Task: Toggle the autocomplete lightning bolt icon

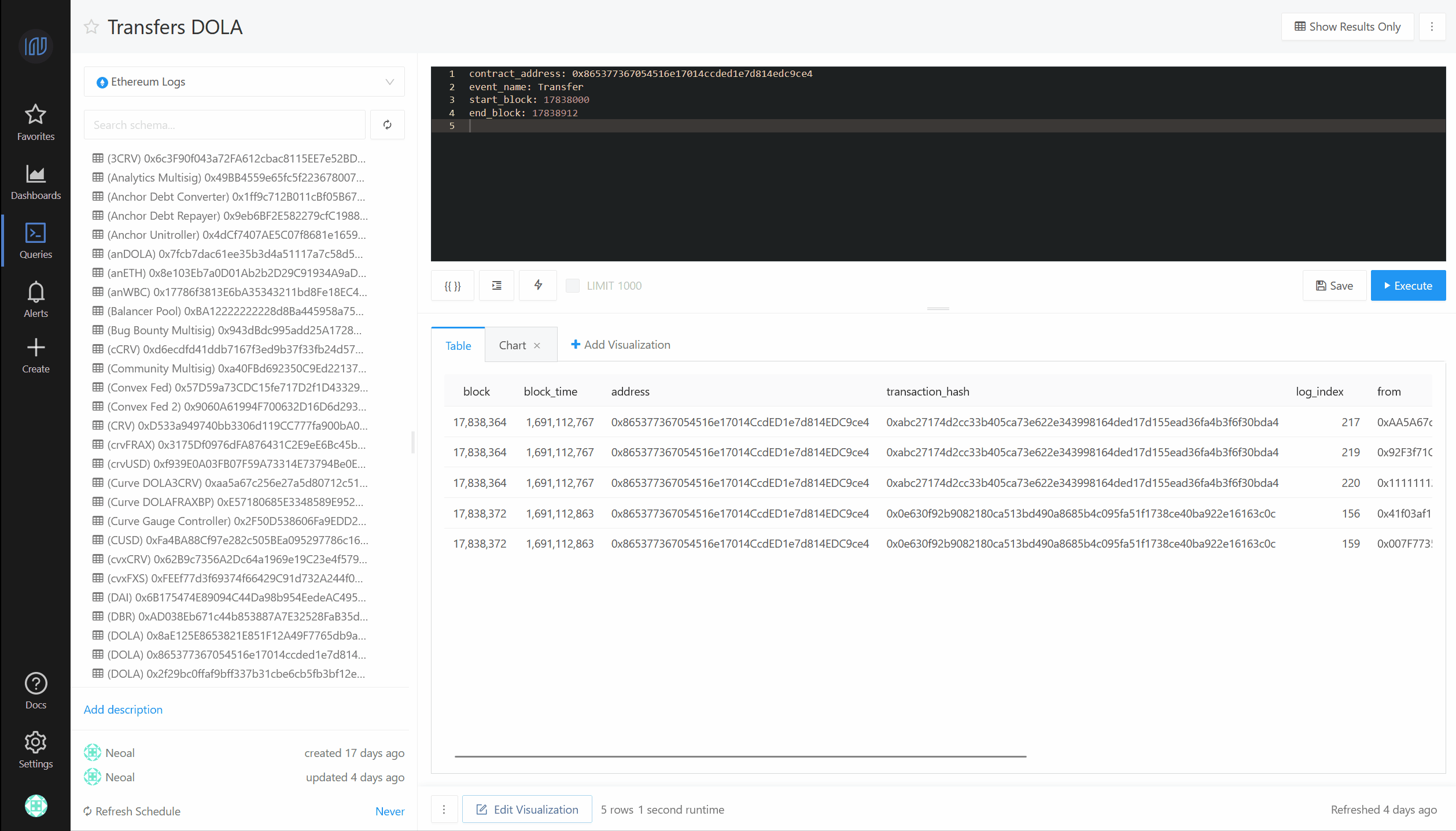Action: (x=538, y=285)
